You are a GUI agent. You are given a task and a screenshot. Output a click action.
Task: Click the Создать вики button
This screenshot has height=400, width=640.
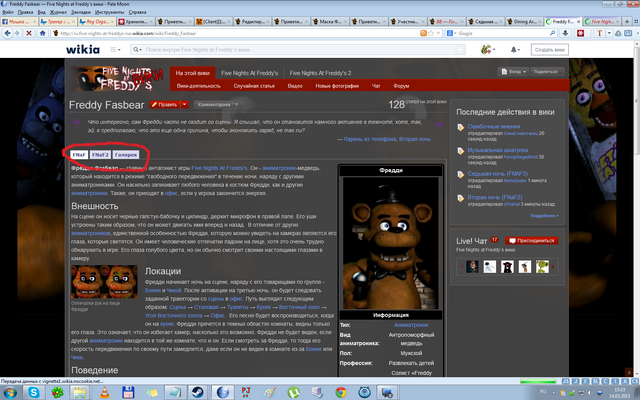tap(549, 49)
